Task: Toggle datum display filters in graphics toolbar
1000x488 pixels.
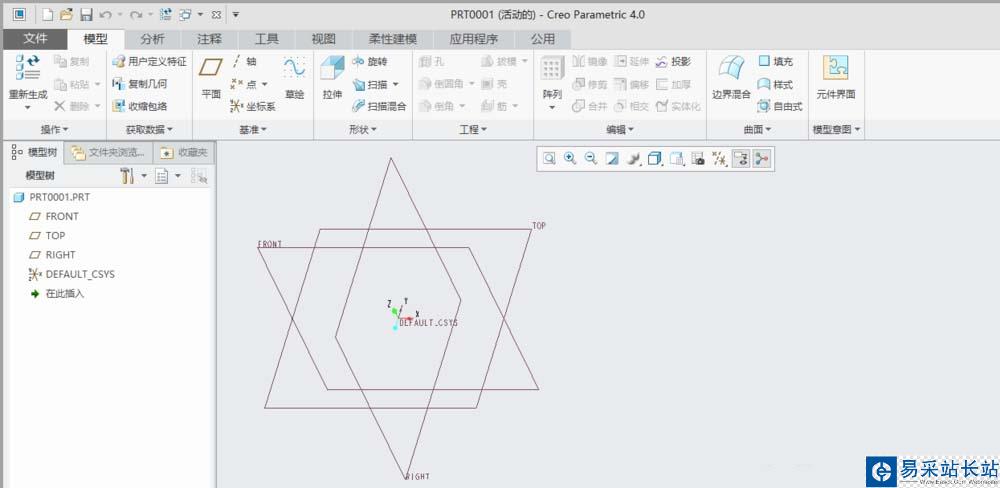Action: tap(719, 159)
